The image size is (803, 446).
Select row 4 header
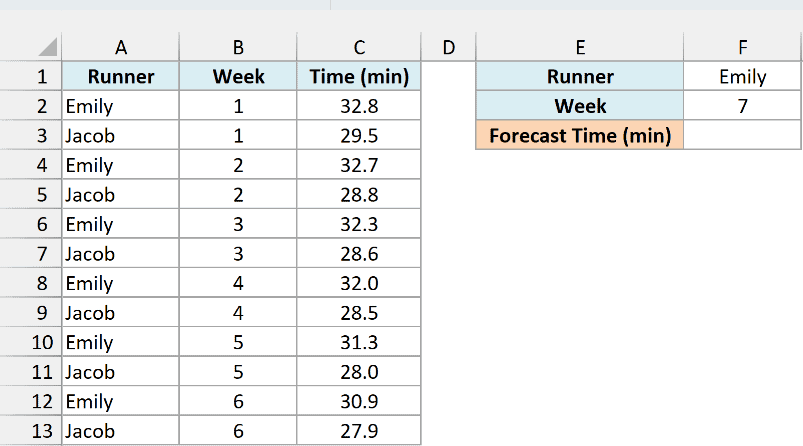coord(31,165)
